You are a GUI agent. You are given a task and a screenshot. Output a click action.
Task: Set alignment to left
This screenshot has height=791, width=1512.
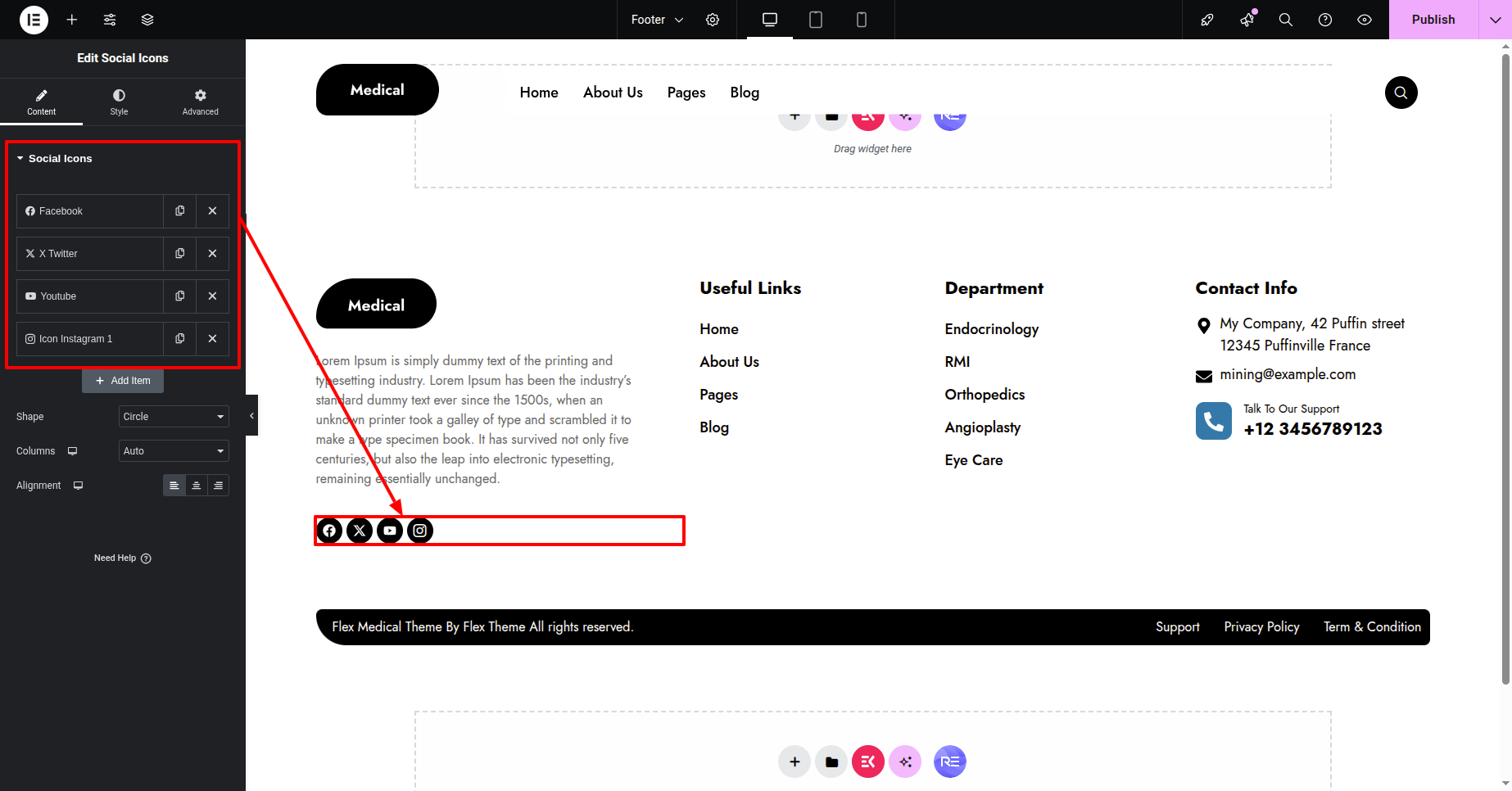click(174, 486)
